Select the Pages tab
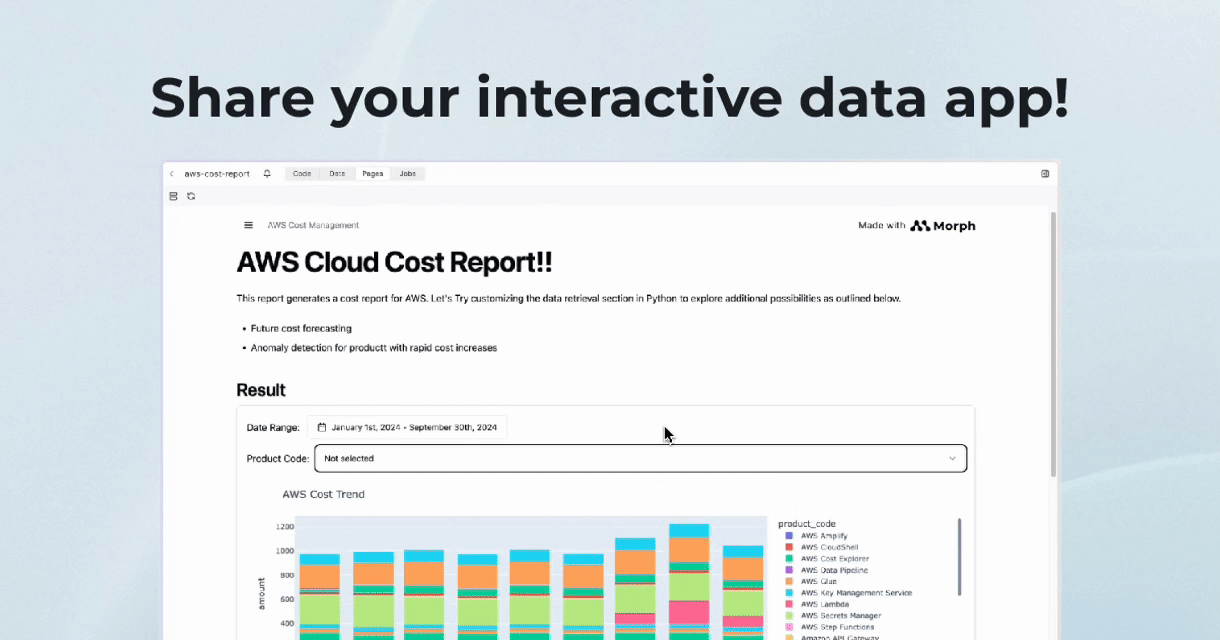The width and height of the screenshot is (1220, 640). (373, 174)
